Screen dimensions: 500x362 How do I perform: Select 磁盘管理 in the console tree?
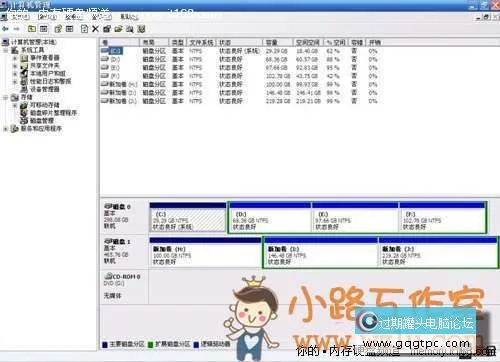pos(42,121)
